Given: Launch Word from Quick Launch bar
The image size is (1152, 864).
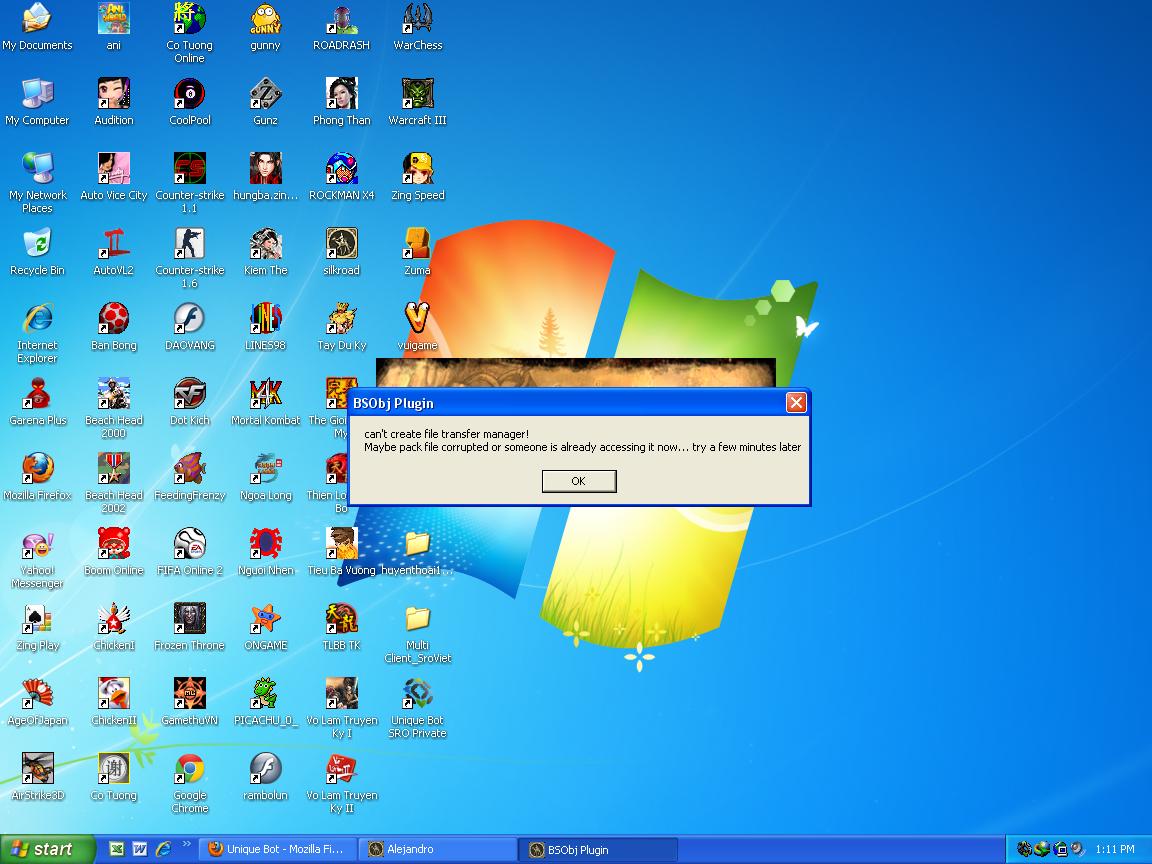Looking at the screenshot, I should coord(140,849).
